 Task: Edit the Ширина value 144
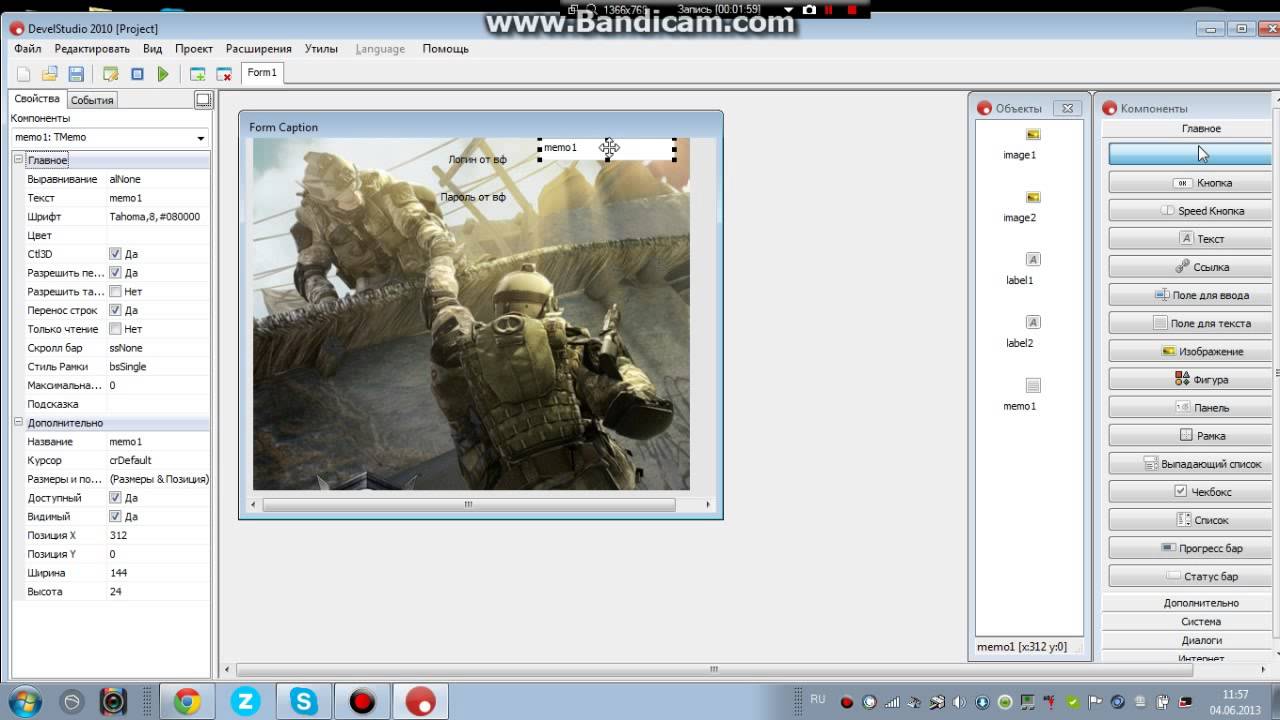158,573
